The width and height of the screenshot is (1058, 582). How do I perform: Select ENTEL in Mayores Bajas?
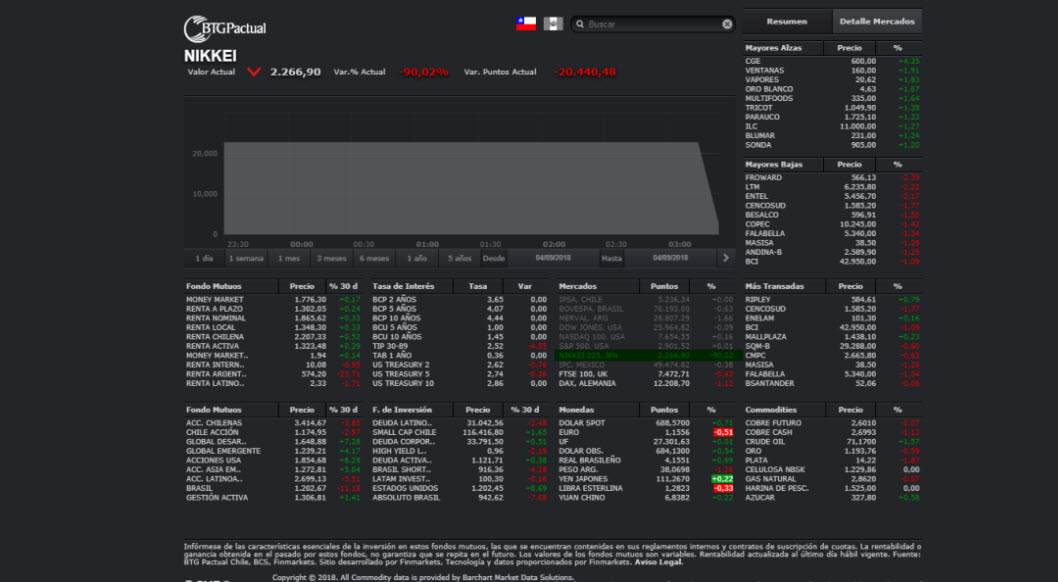pyautogui.click(x=833, y=196)
